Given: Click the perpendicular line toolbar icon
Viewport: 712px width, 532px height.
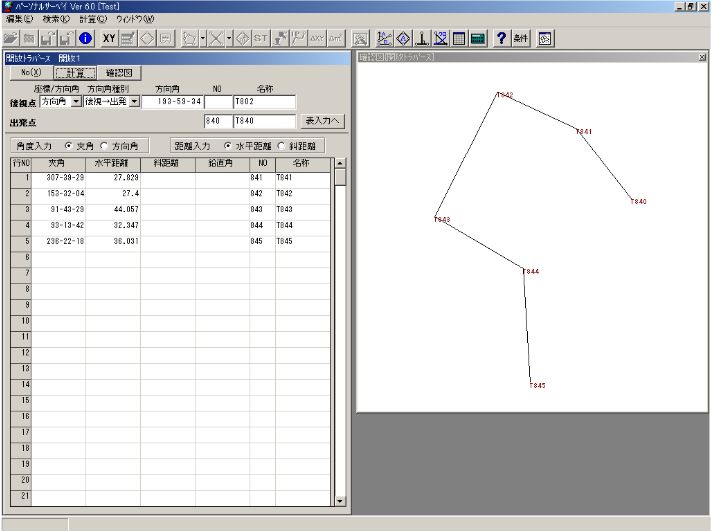Looking at the screenshot, I should [x=422, y=38].
